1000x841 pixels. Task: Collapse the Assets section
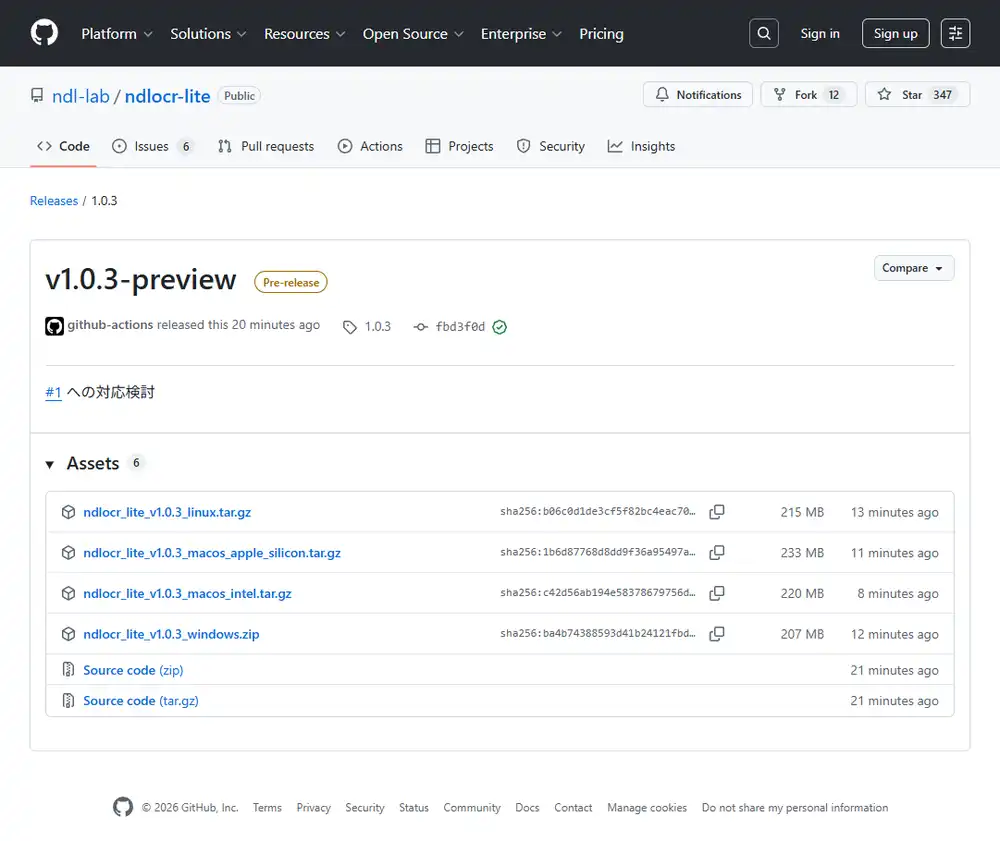point(50,464)
